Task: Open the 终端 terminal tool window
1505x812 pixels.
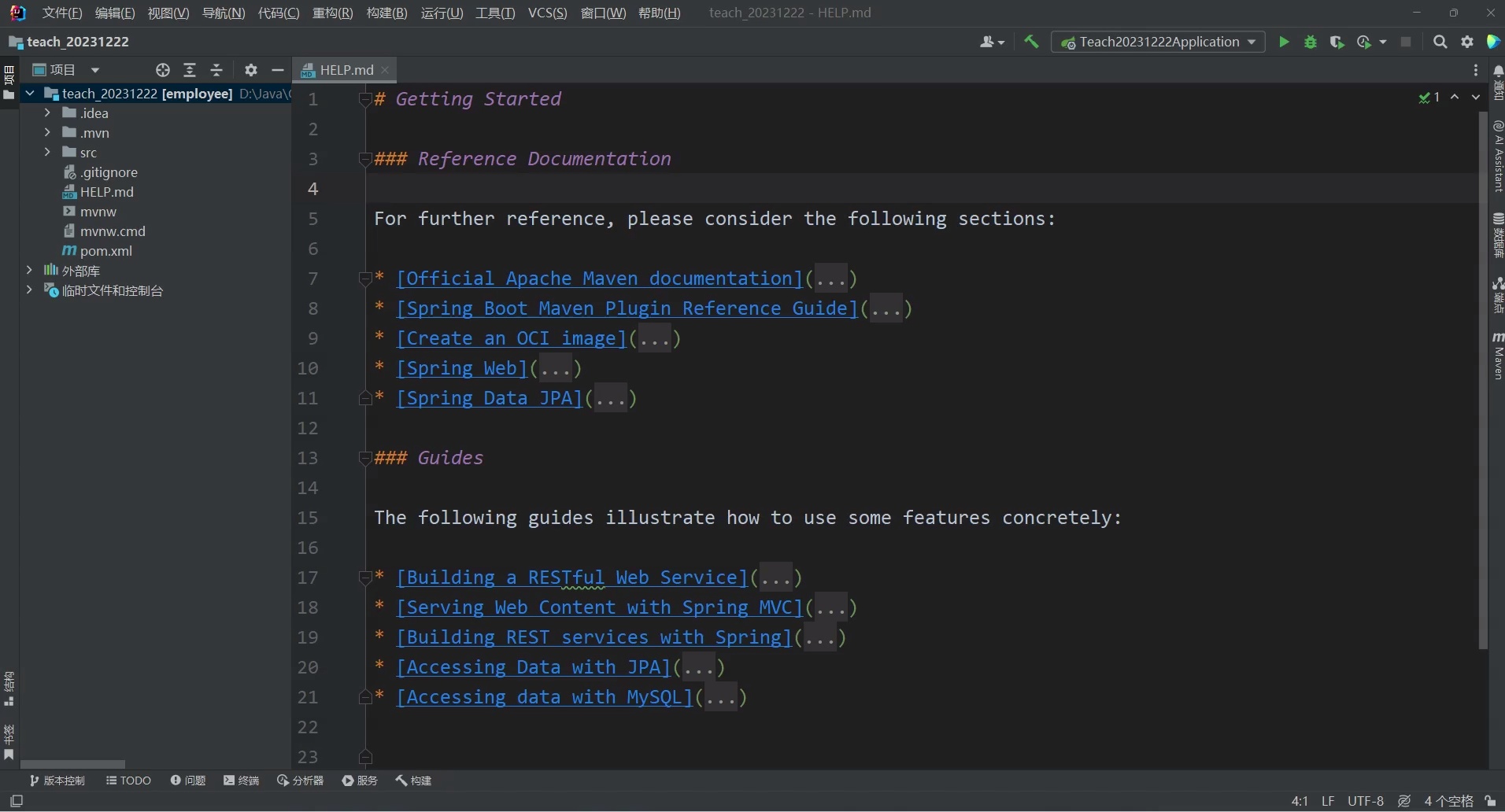Action: [241, 780]
